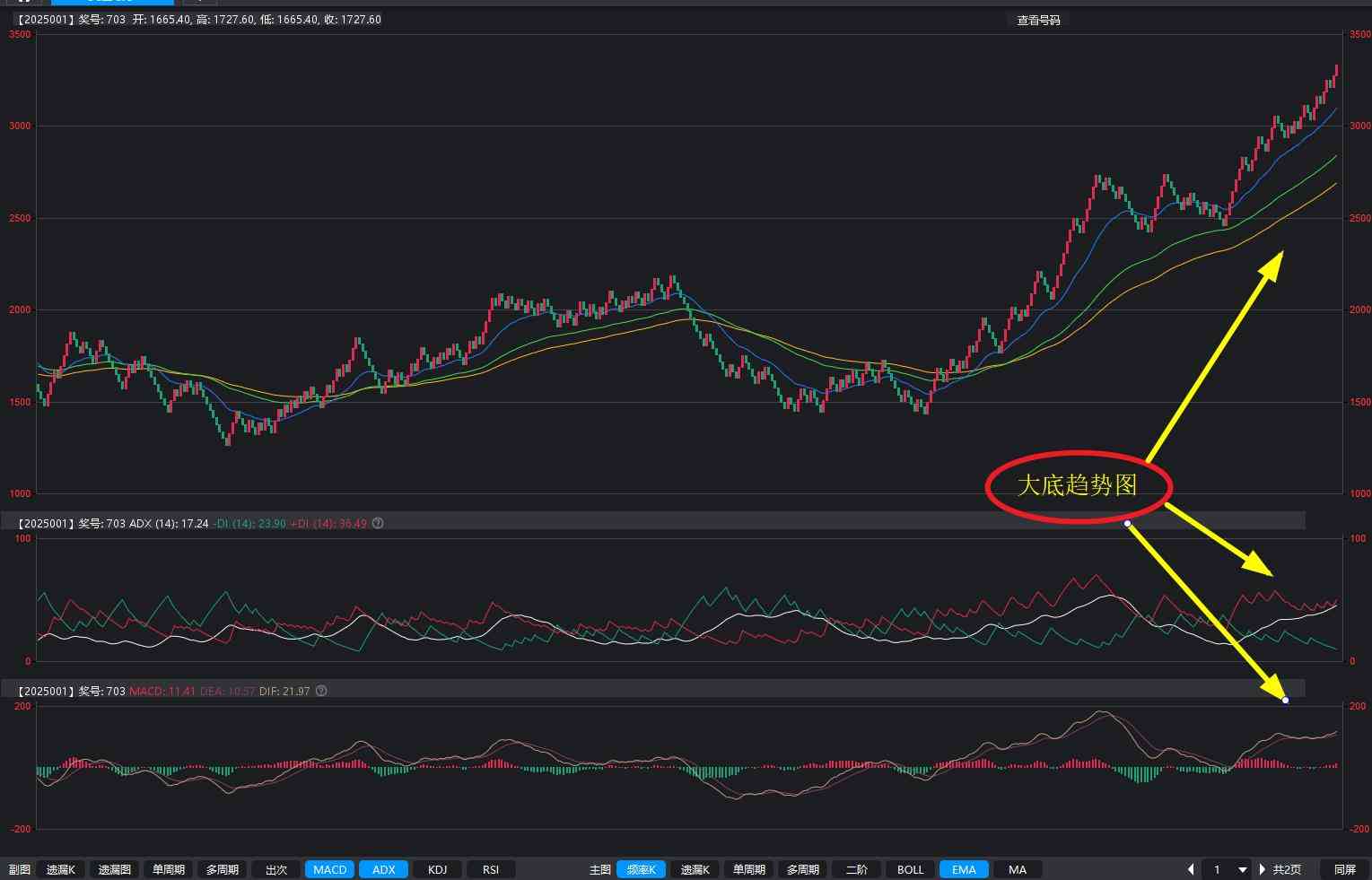
Task: Open help icon beside the MACD DIF readout
Action: [321, 691]
